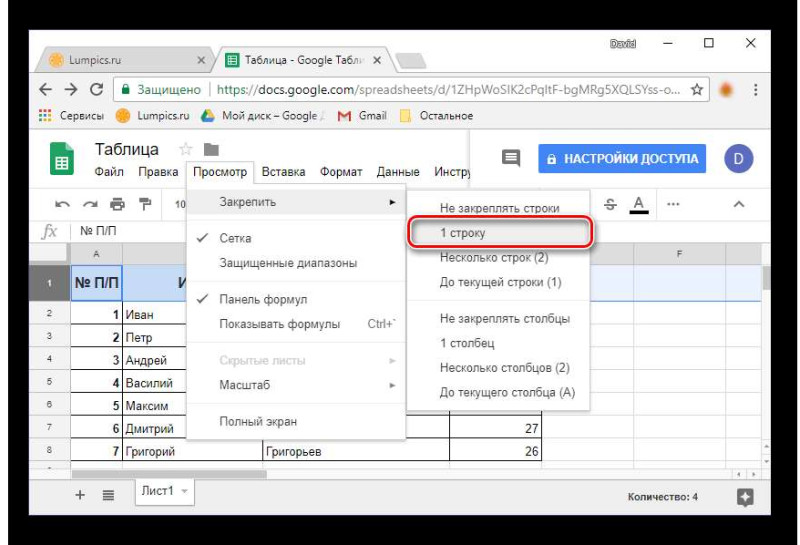
Task: Select Полный экран menu item
Action: pyautogui.click(x=296, y=422)
